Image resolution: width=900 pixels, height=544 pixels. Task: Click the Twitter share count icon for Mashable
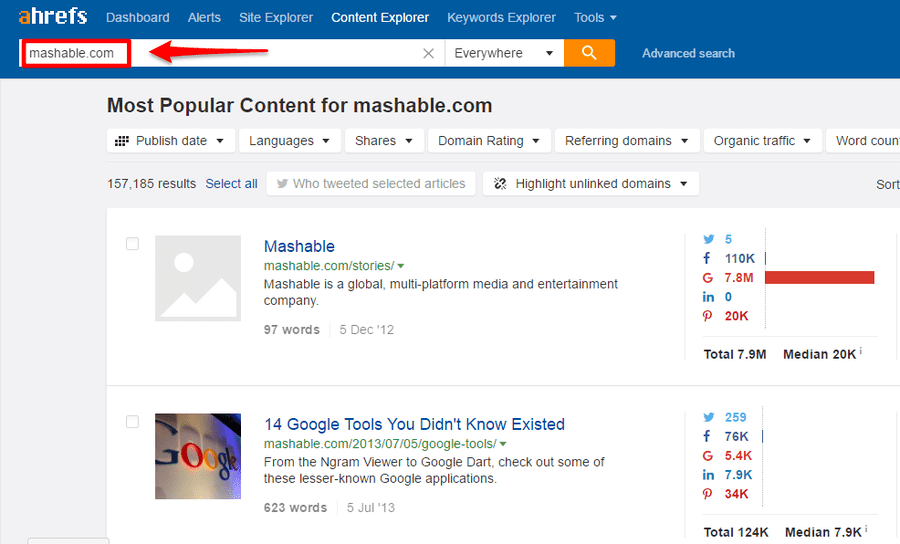point(708,239)
